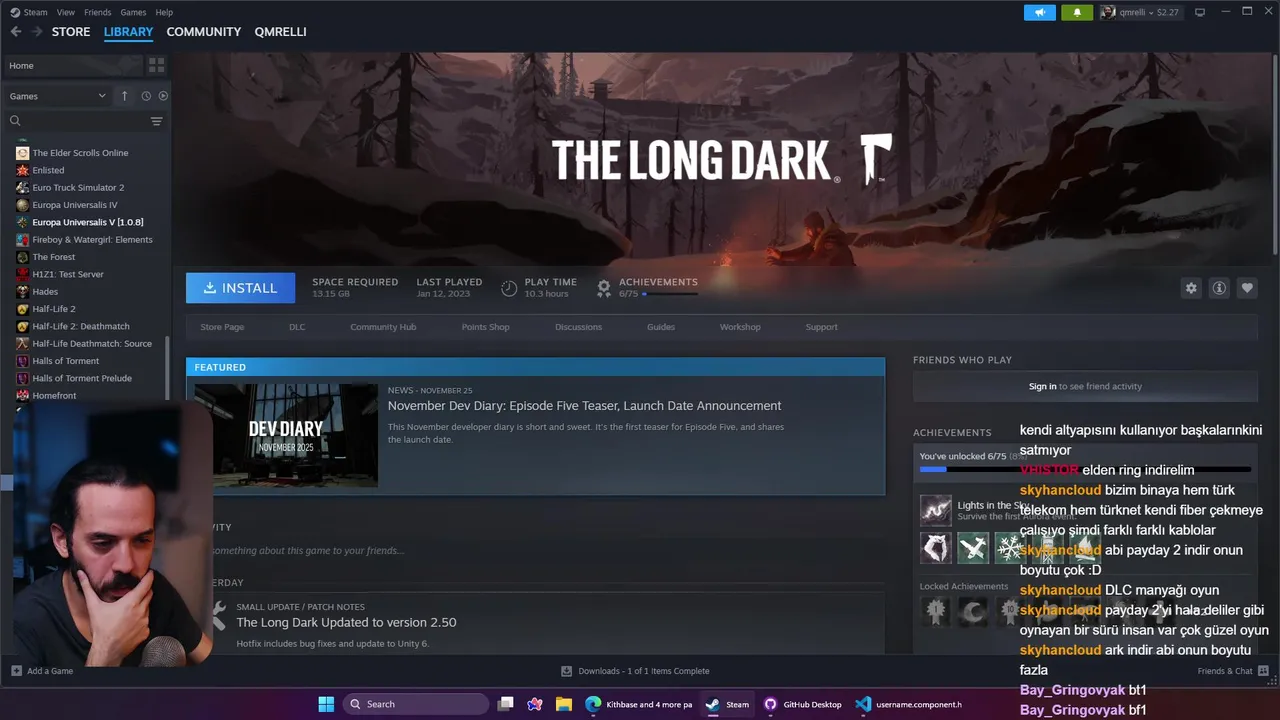Open the View menu

point(66,12)
